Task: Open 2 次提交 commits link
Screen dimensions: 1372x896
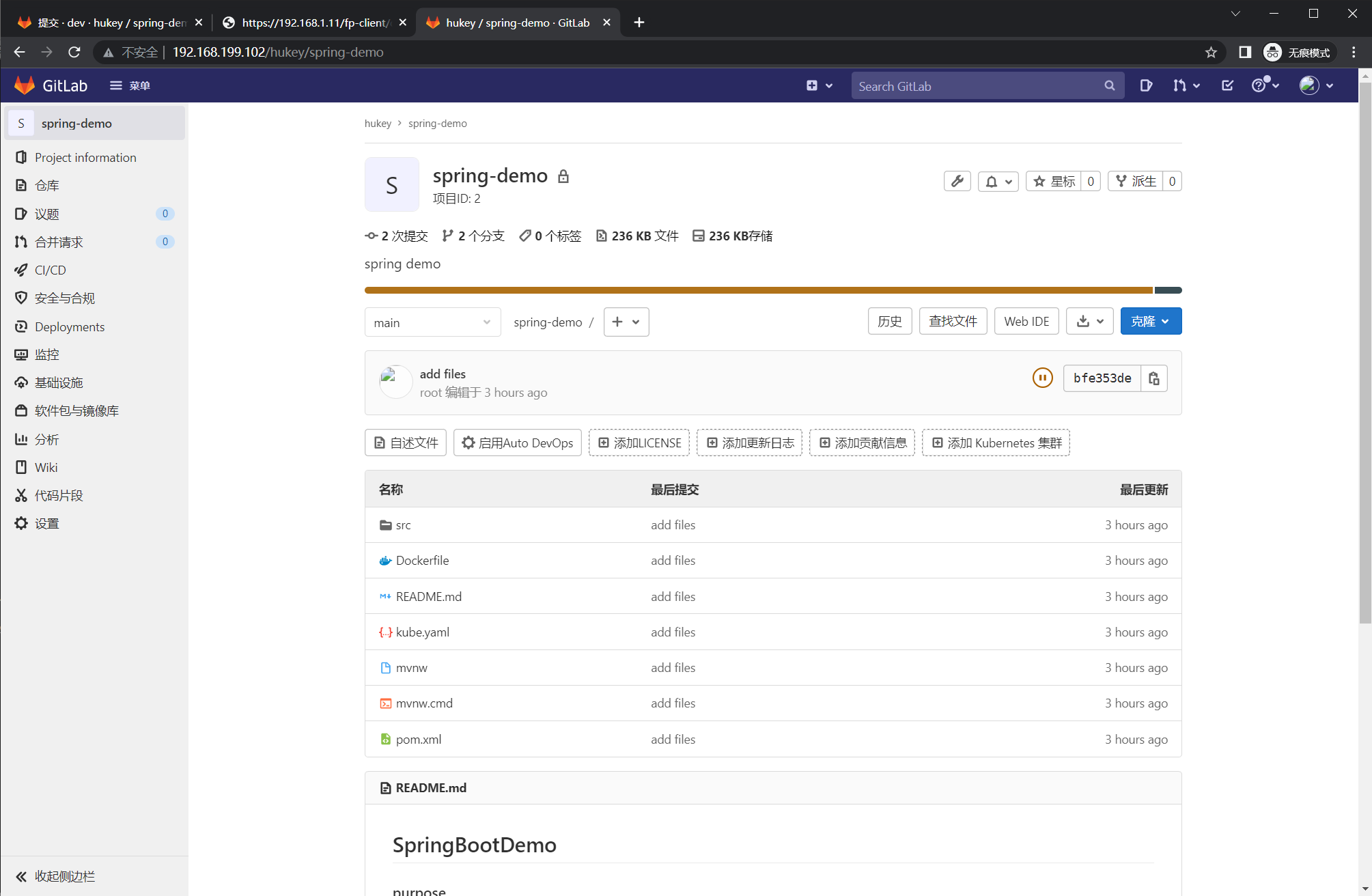Action: 396,236
